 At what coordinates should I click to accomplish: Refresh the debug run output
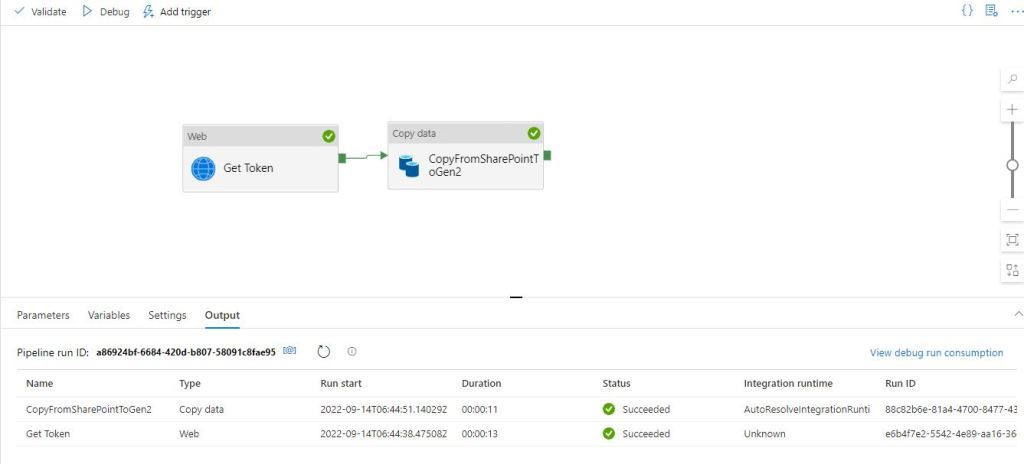tap(323, 351)
